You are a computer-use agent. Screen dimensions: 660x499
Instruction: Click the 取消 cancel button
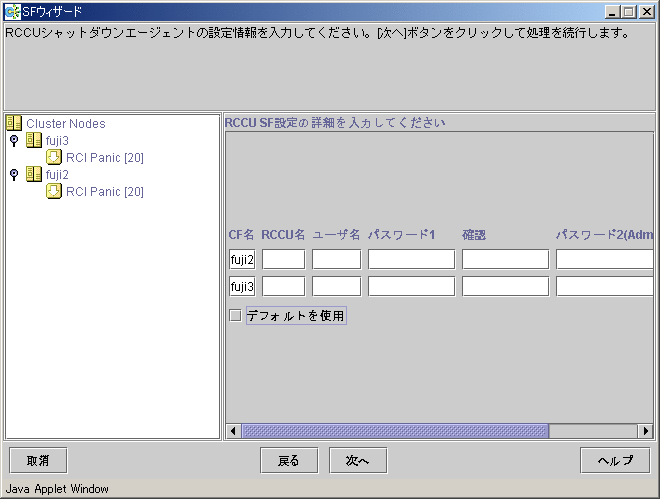click(38, 460)
